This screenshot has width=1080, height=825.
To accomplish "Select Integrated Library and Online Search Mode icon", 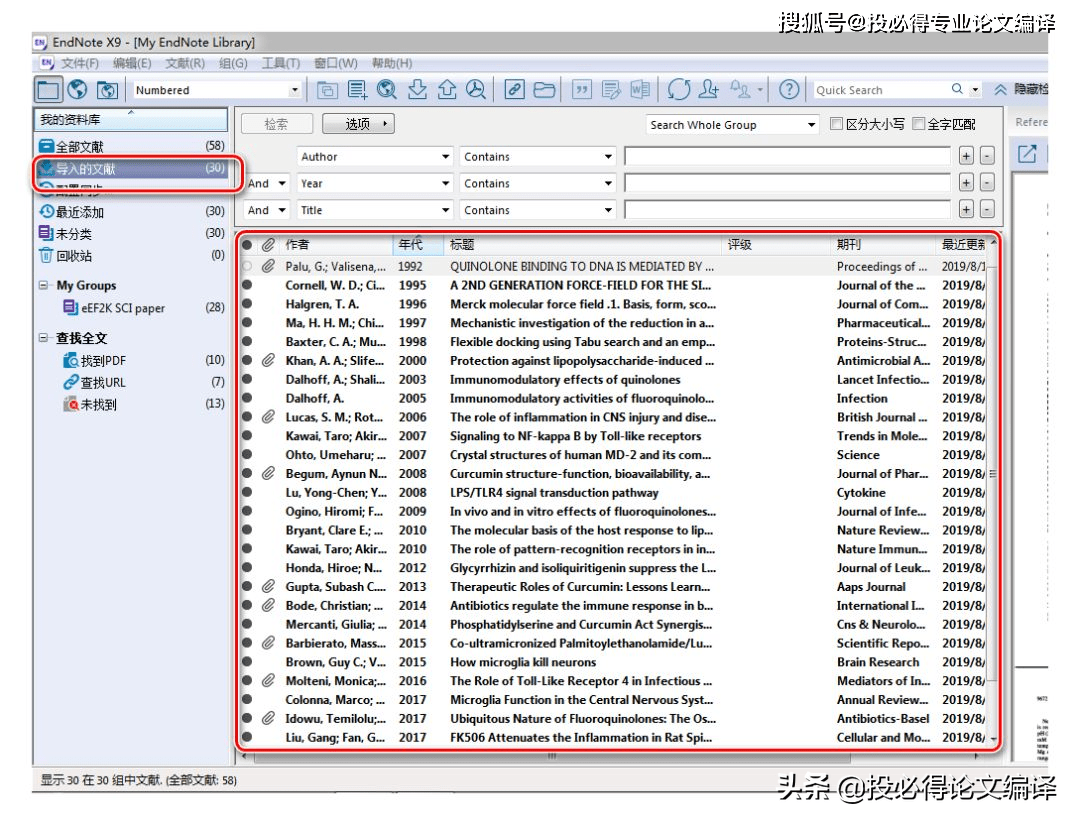I will pyautogui.click(x=107, y=90).
